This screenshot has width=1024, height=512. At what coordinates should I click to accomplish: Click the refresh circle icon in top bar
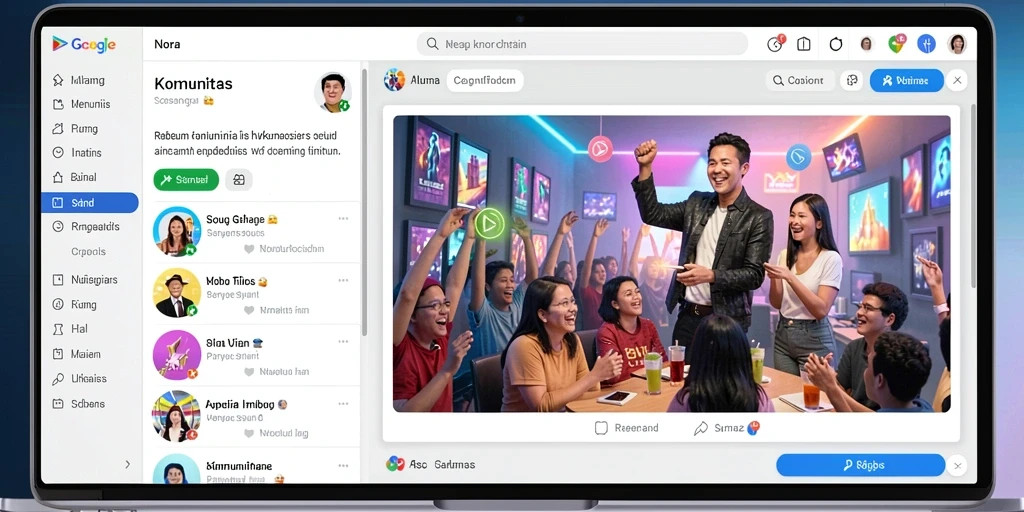(x=836, y=44)
